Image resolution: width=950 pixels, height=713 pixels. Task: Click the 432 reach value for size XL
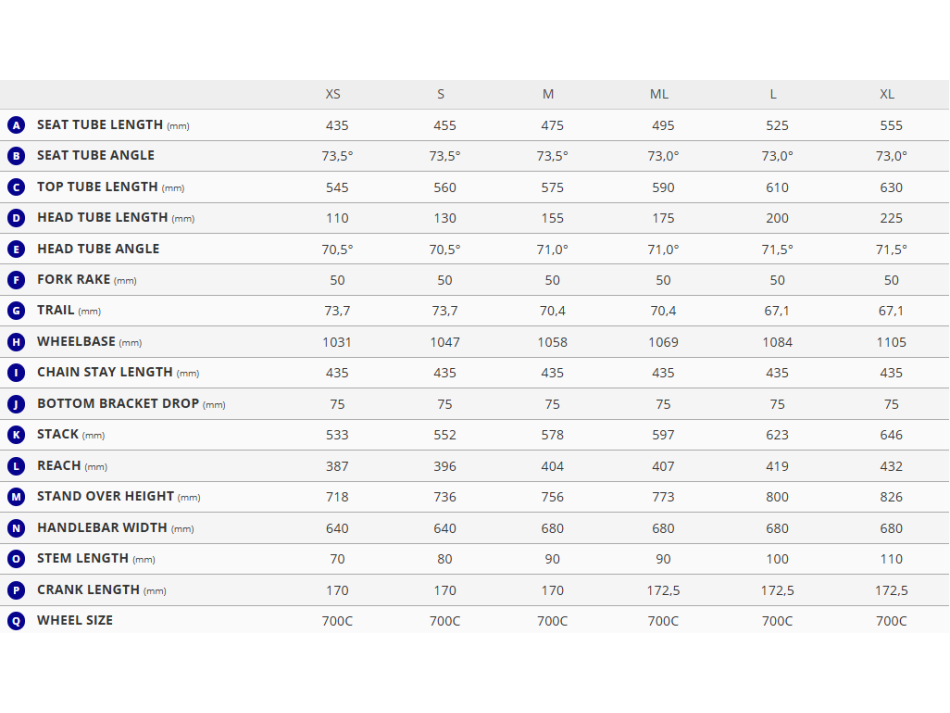coord(891,466)
